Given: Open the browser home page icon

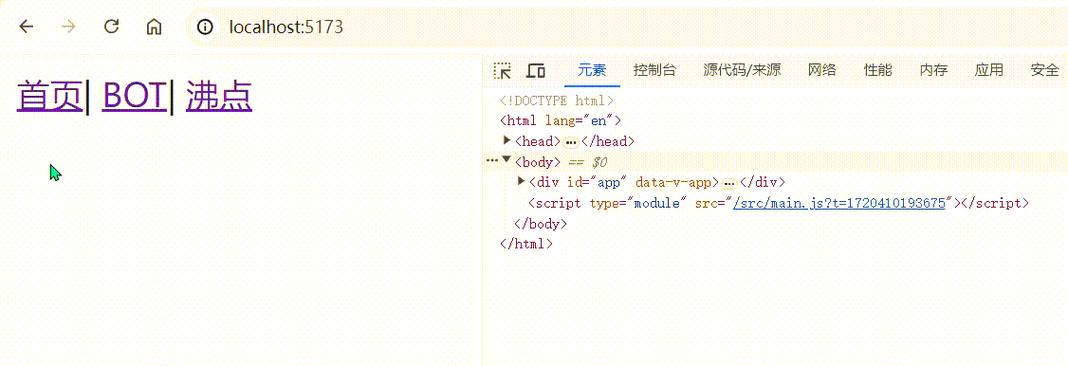Looking at the screenshot, I should point(155,27).
